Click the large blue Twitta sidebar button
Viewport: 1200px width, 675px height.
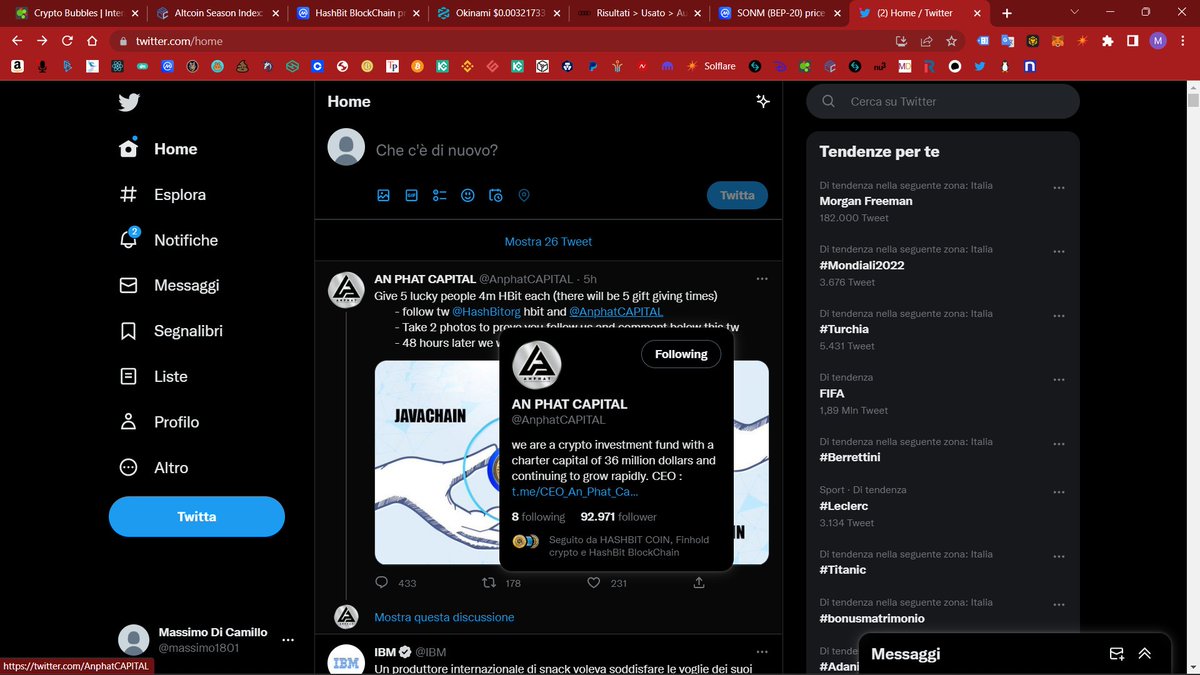[x=197, y=517]
